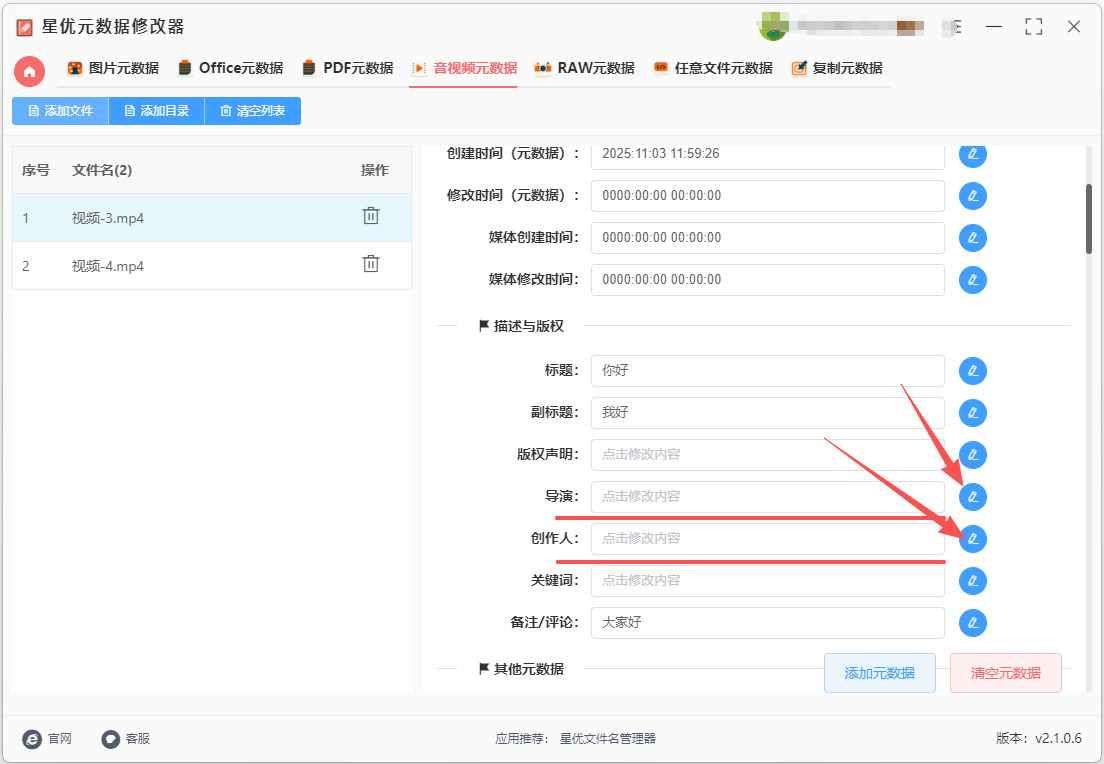Edit the 修改时间（元数据） value icon
The image size is (1104, 764).
click(x=973, y=196)
